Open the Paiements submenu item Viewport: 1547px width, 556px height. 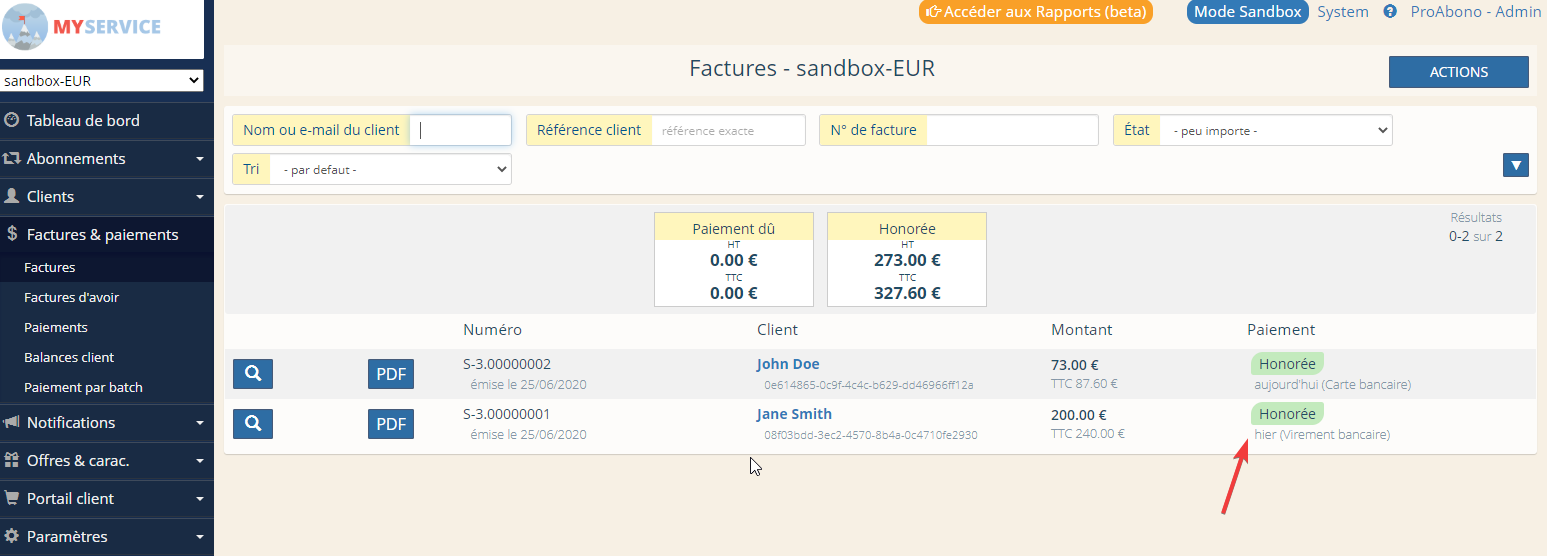click(x=56, y=328)
